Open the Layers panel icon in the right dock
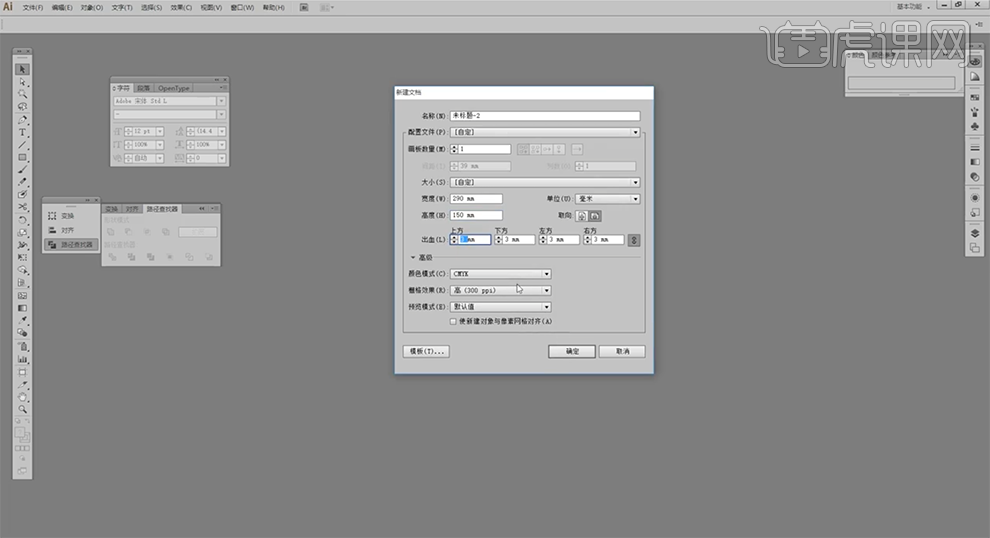Image resolution: width=990 pixels, height=538 pixels. tap(975, 233)
